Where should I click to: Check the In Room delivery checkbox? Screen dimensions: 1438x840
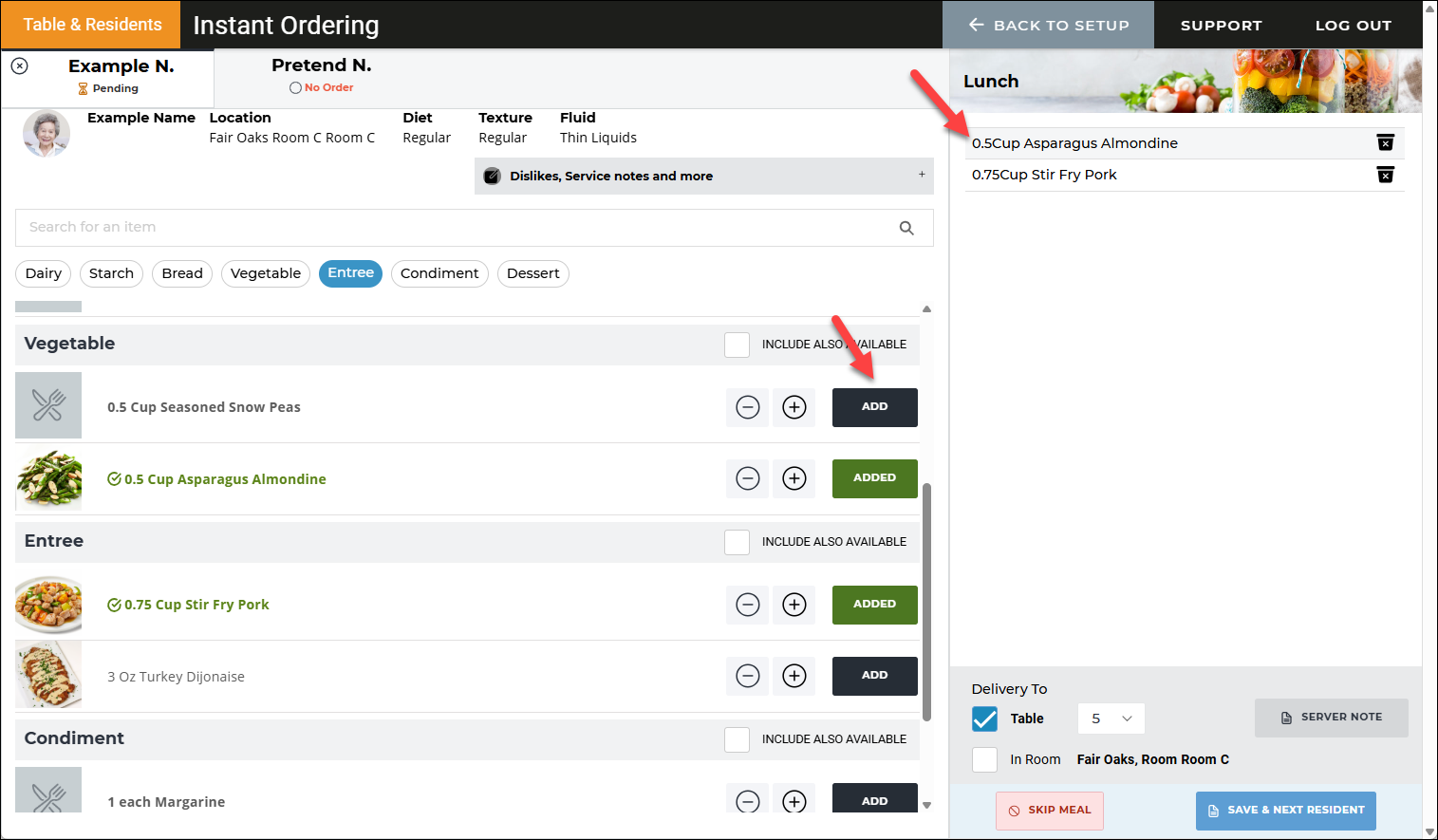984,759
